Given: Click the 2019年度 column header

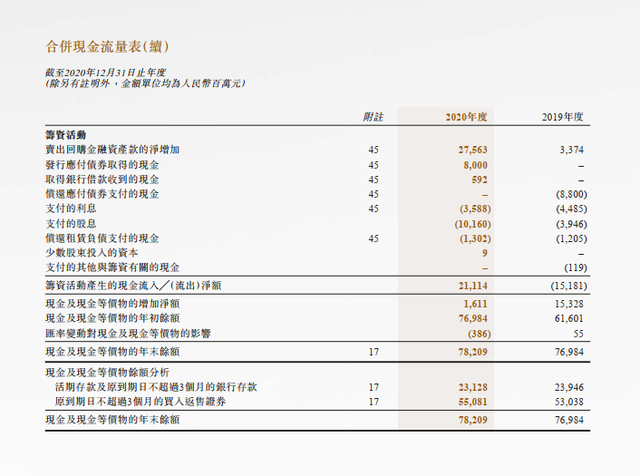Looking at the screenshot, I should (x=562, y=117).
